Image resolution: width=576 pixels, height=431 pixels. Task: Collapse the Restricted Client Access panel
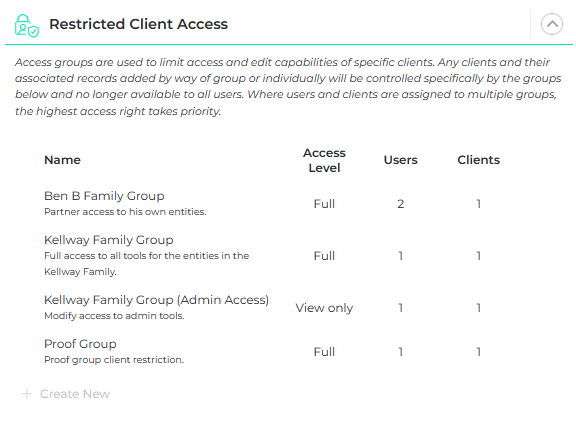click(551, 24)
